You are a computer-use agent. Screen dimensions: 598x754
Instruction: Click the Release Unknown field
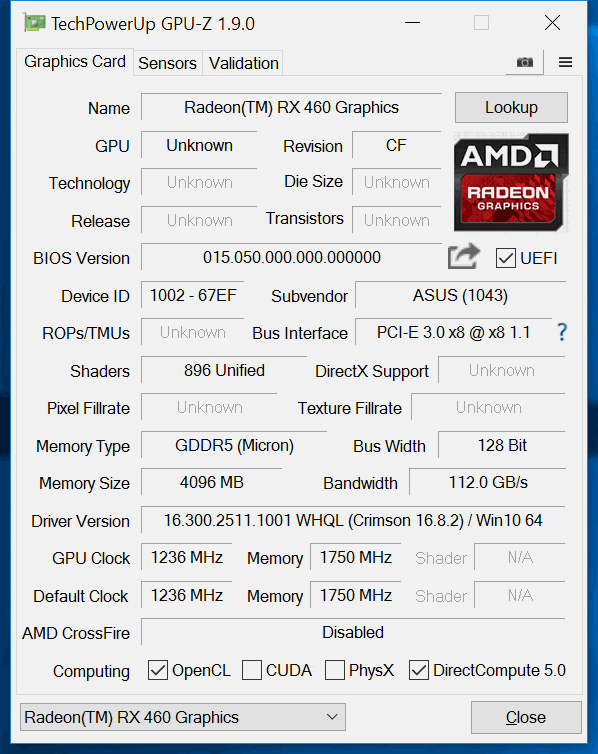click(x=199, y=220)
